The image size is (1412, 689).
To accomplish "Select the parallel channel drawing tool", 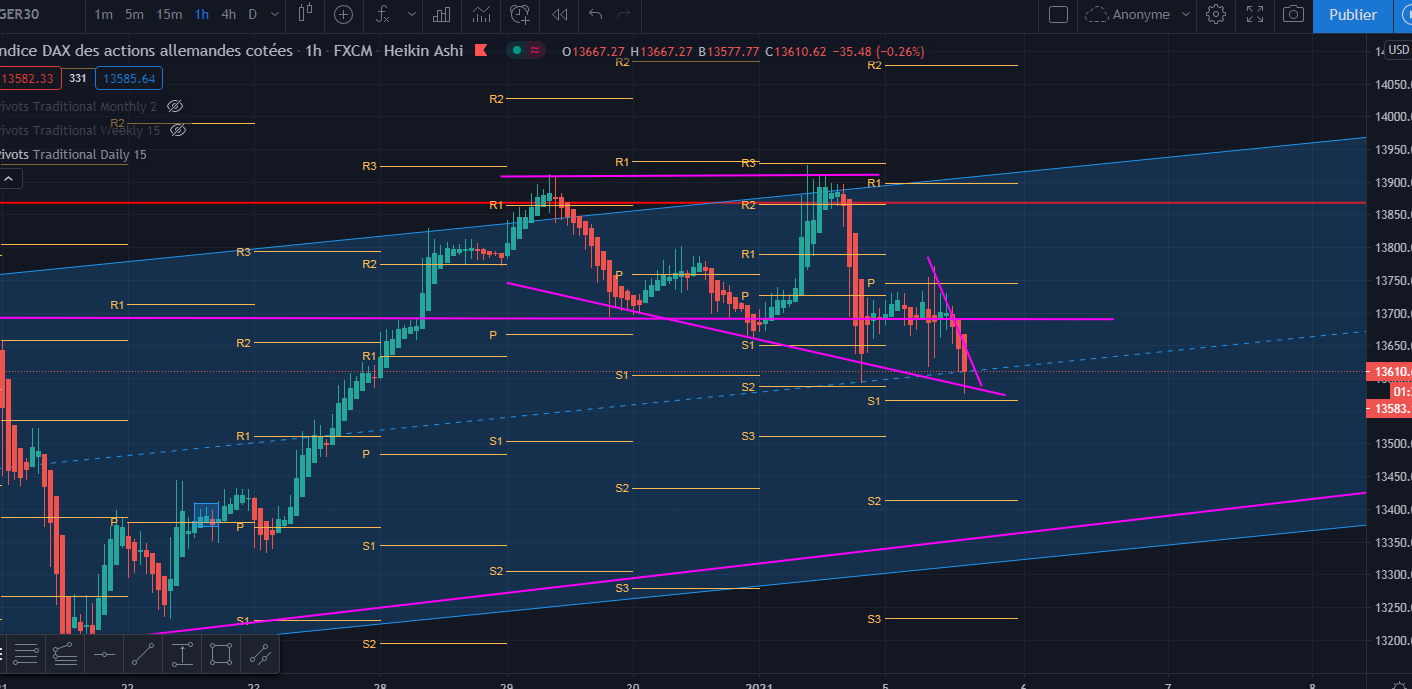I will pyautogui.click(x=260, y=655).
